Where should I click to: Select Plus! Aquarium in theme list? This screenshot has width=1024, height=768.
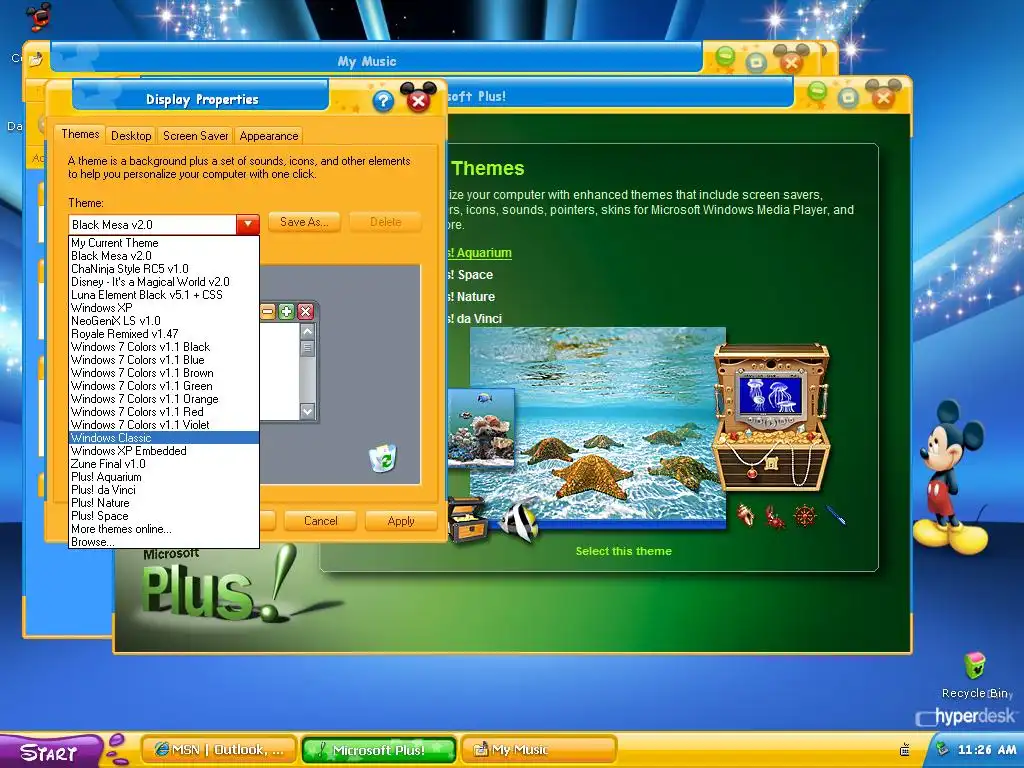tap(164, 477)
